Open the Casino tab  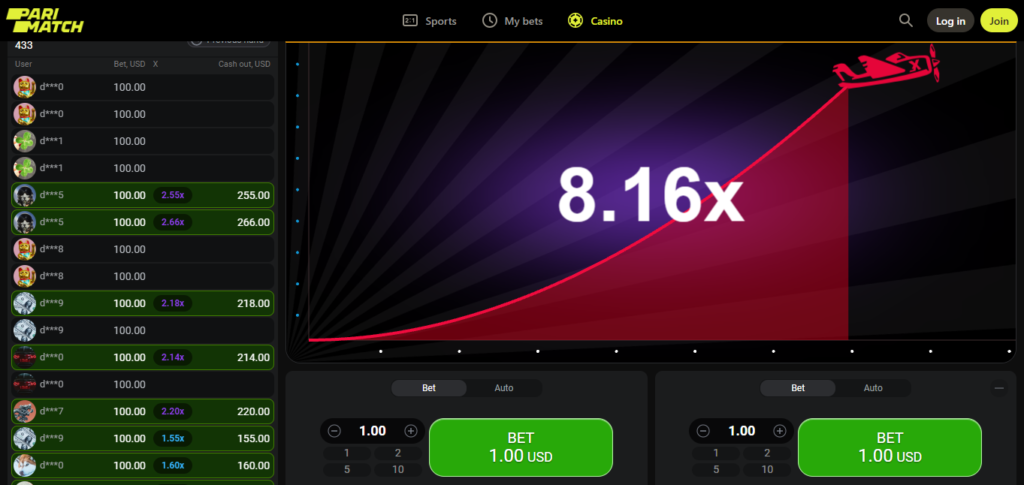coord(594,20)
